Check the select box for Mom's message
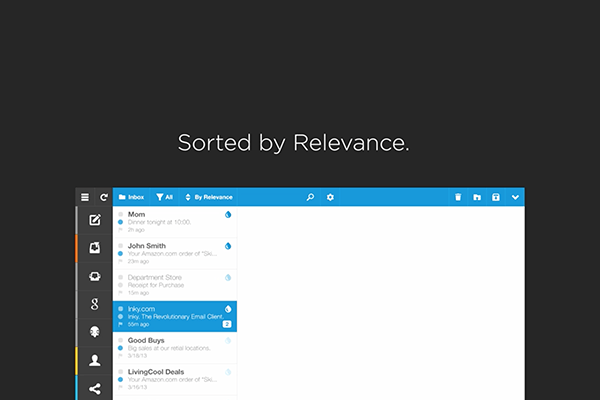The height and width of the screenshot is (400, 600). [x=121, y=214]
